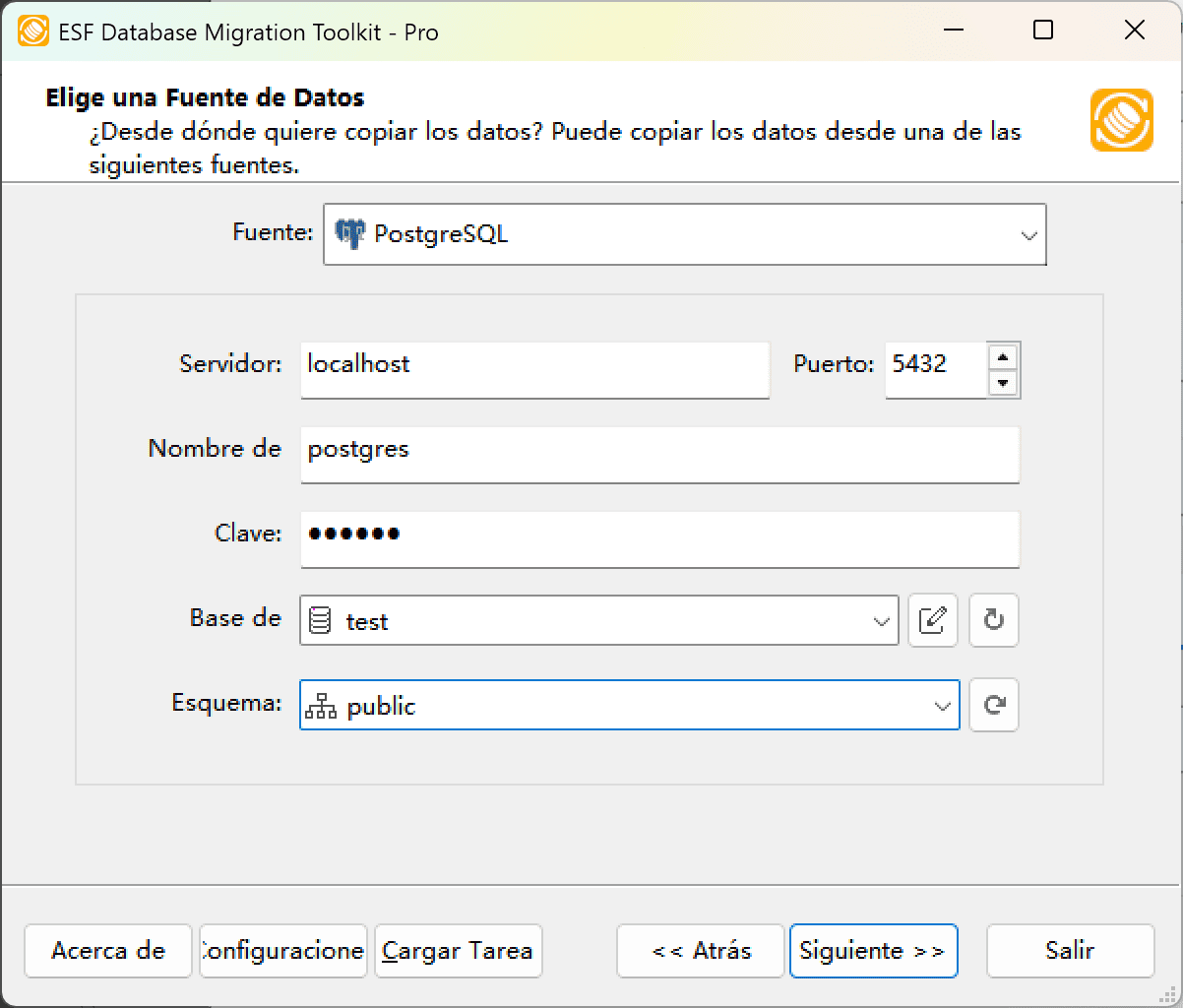Click the edit pencil icon next to database selector
1183x1008 pixels.
coord(932,620)
